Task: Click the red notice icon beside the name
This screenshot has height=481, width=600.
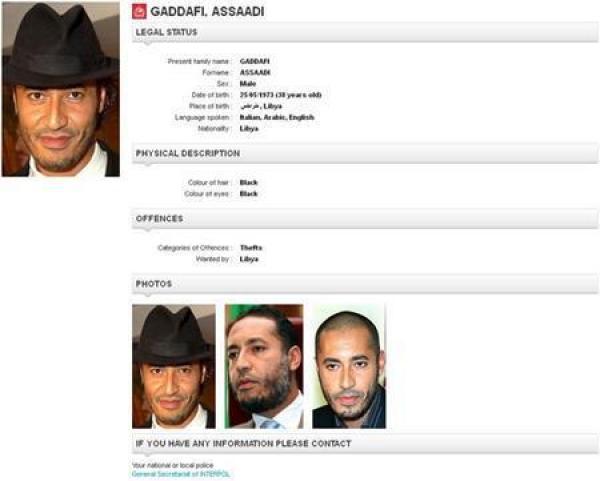Action: (x=139, y=11)
